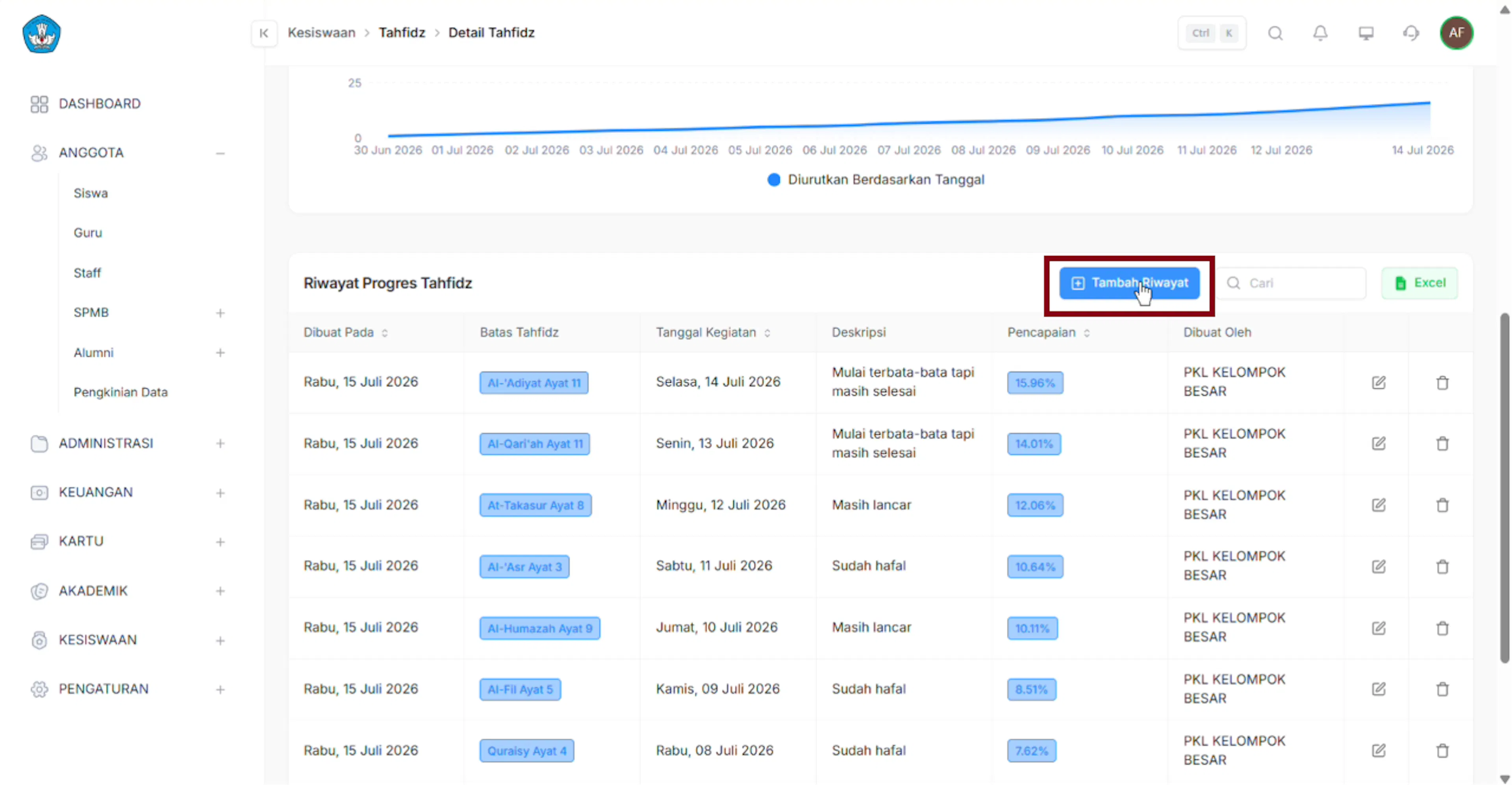Open the search magnifier in the top bar
This screenshot has height=785, width=1512.
[x=1275, y=33]
